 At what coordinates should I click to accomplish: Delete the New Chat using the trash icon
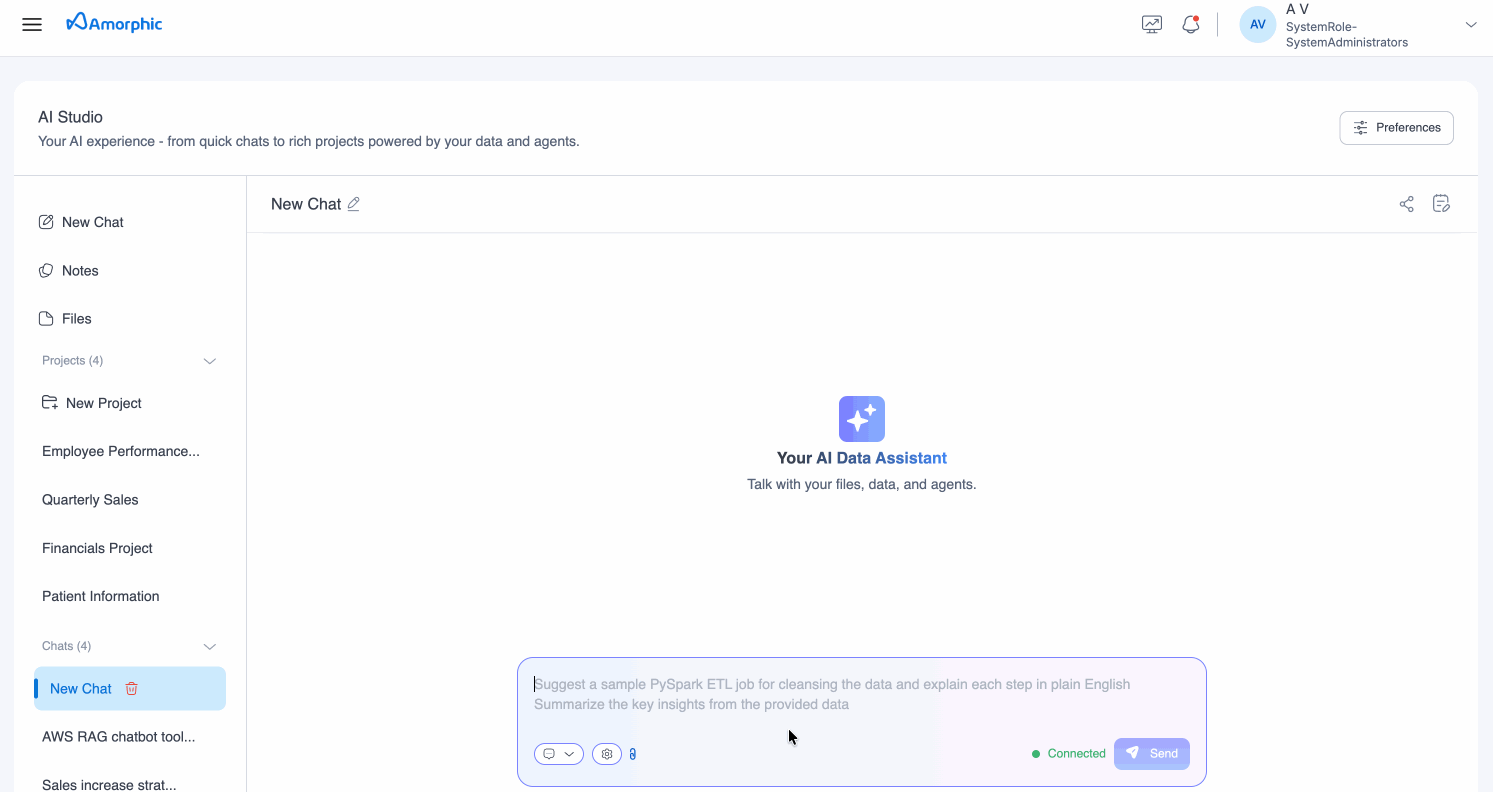[131, 688]
